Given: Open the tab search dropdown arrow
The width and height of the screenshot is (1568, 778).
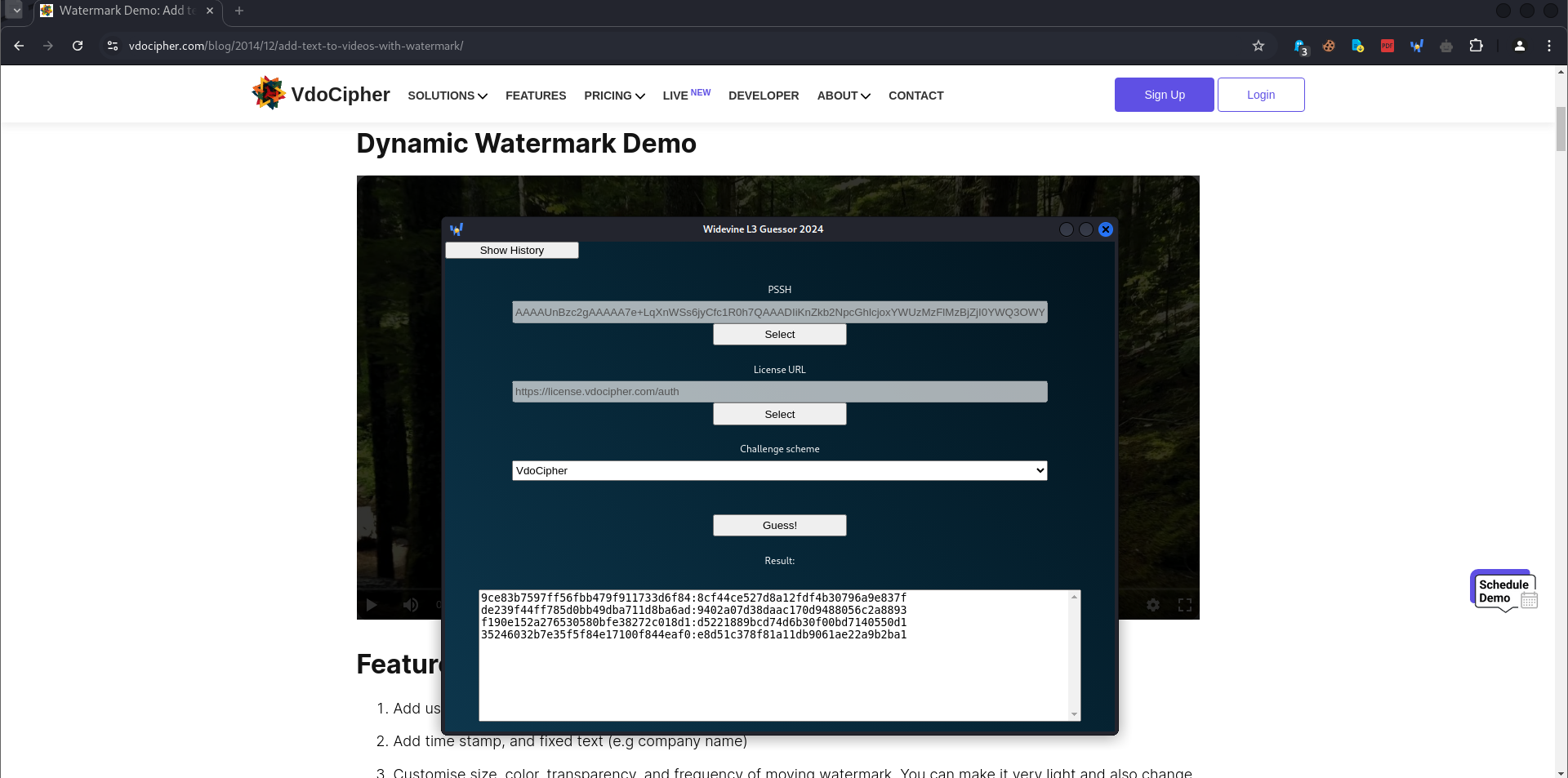Looking at the screenshot, I should [x=16, y=11].
